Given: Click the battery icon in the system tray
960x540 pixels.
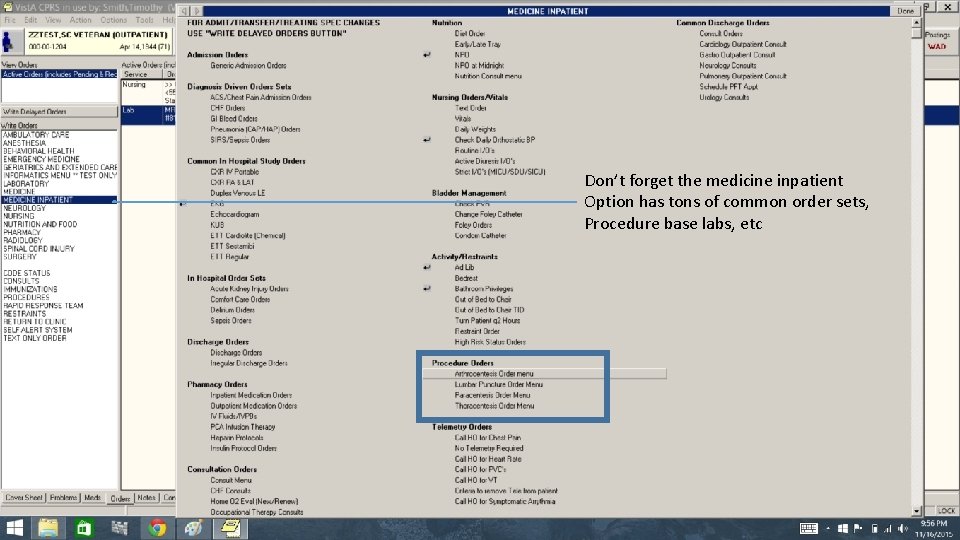Looking at the screenshot, I should tap(874, 528).
